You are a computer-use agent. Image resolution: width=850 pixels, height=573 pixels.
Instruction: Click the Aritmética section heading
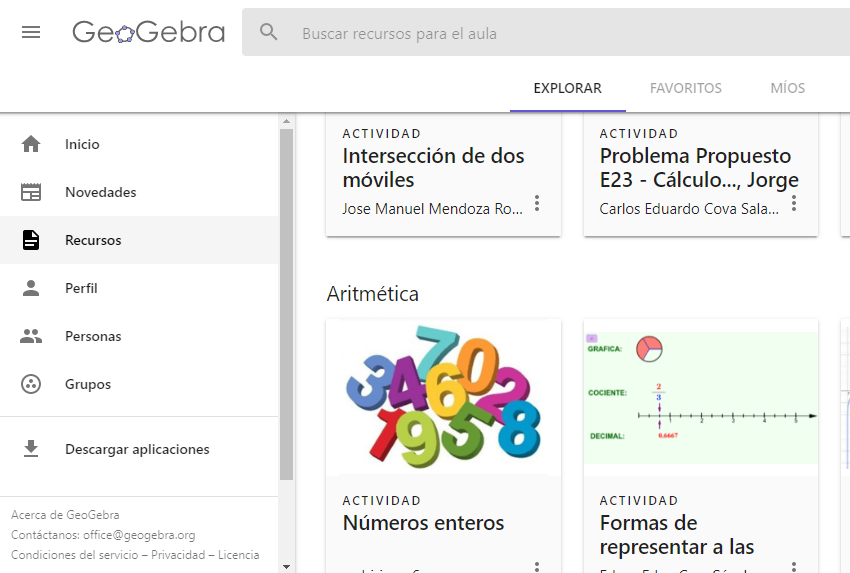coord(372,294)
